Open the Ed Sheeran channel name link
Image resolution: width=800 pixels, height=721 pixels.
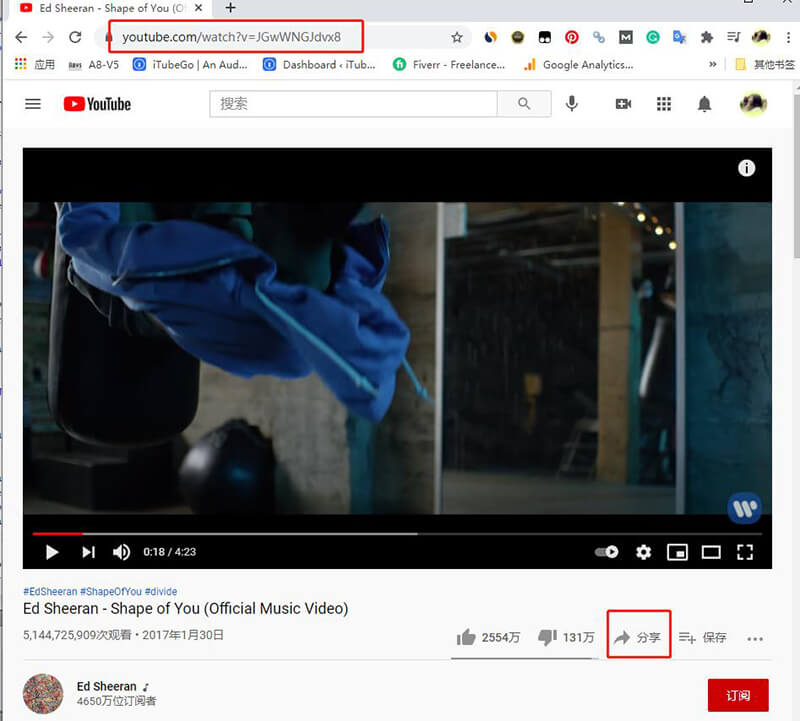(x=107, y=686)
